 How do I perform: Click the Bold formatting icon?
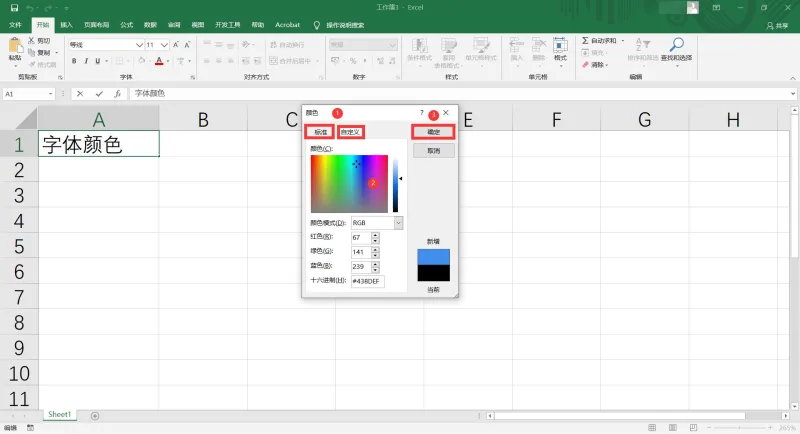74,61
